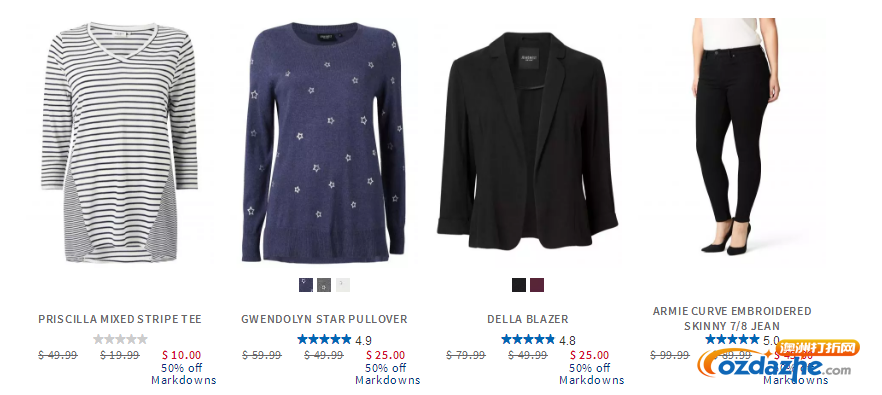Follow the DELLA BLAZER title link
The width and height of the screenshot is (882, 395).
tap(528, 319)
